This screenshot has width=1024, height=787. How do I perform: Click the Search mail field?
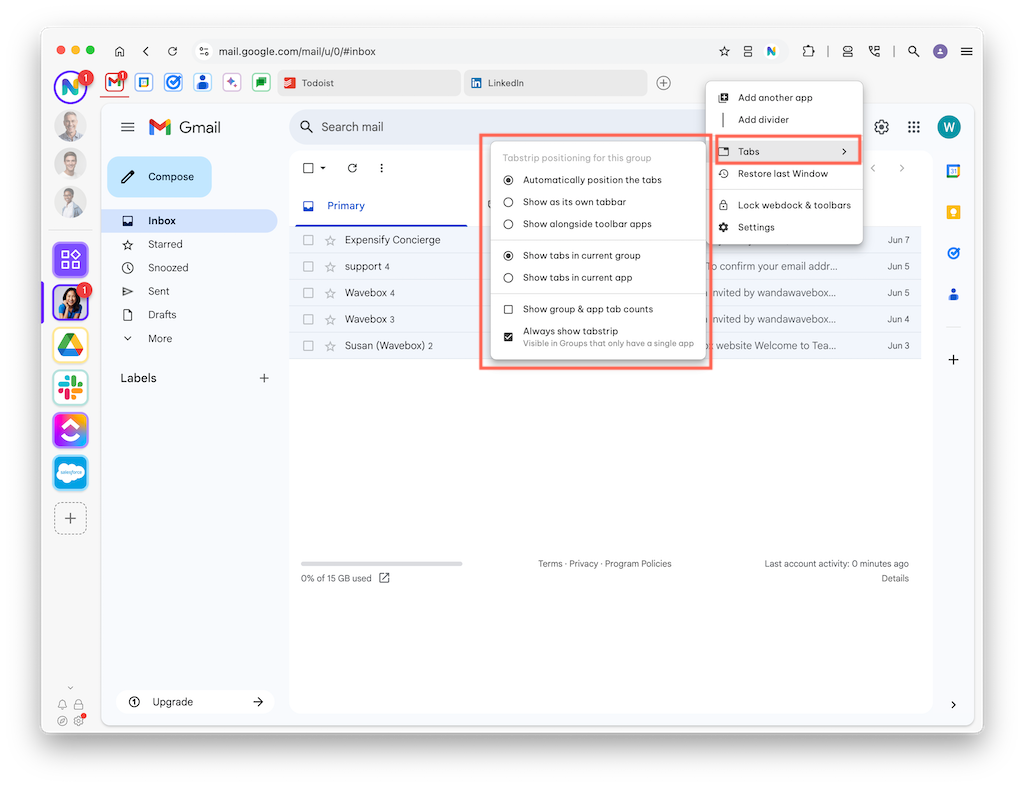click(496, 127)
